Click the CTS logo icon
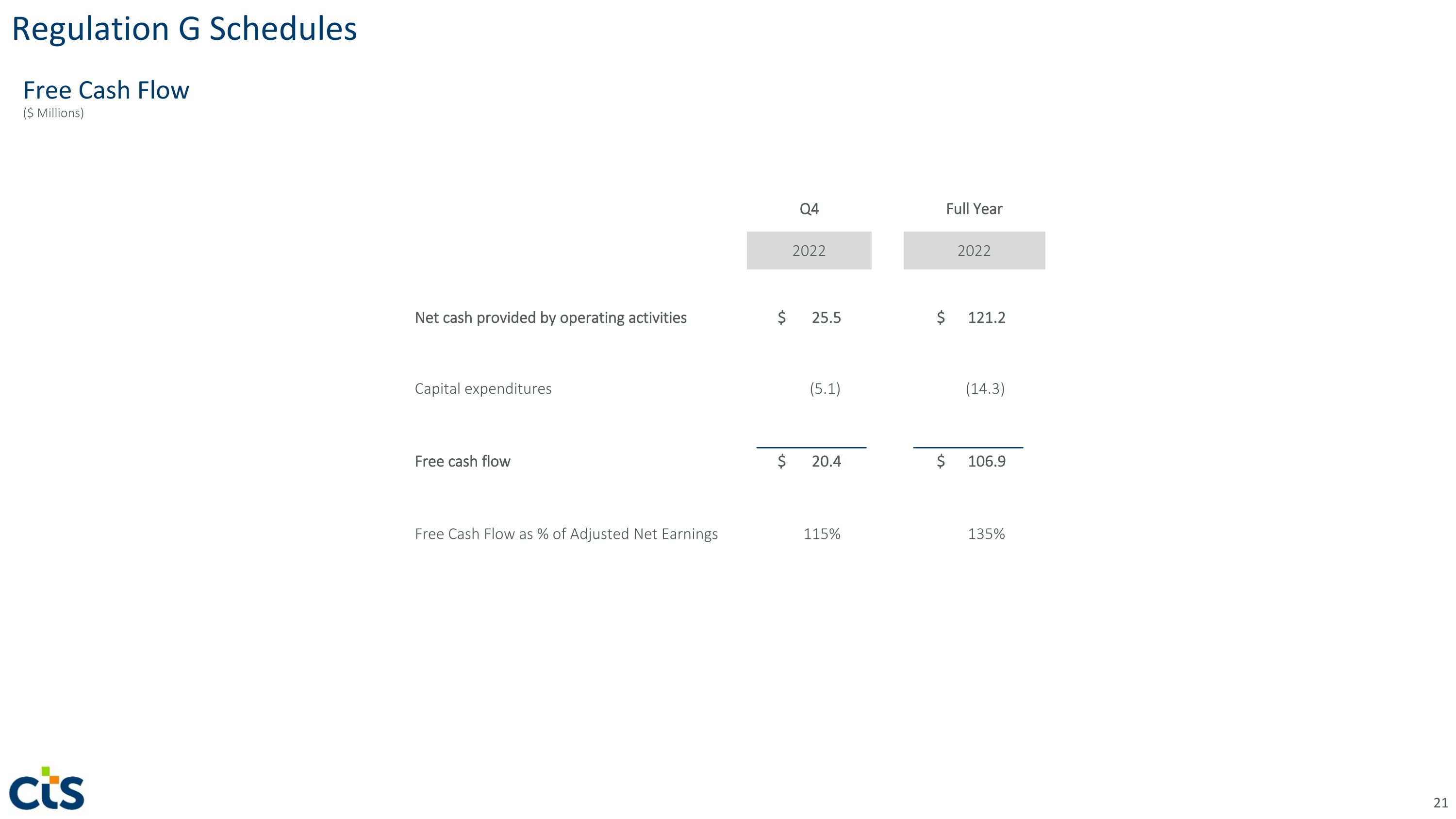This screenshot has height=819, width=1456. (47, 788)
